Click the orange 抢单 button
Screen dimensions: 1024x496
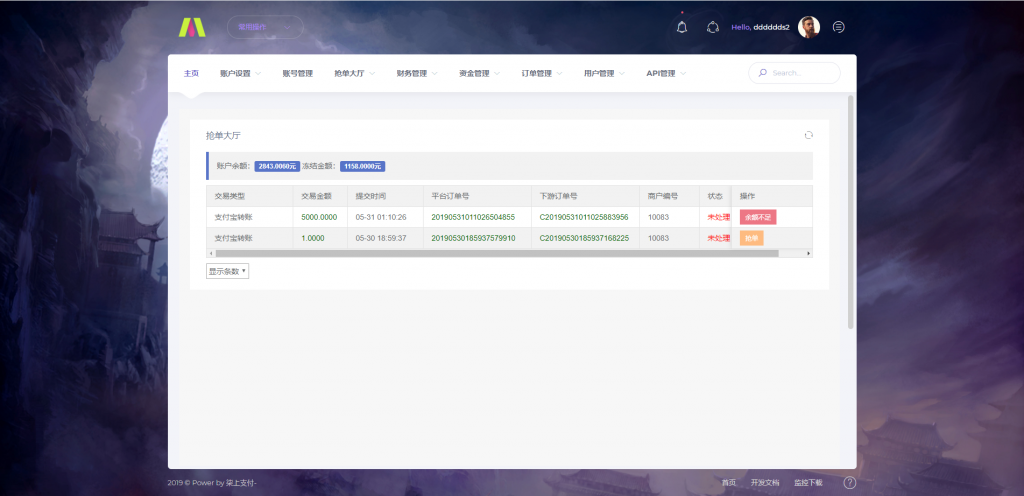click(x=751, y=238)
